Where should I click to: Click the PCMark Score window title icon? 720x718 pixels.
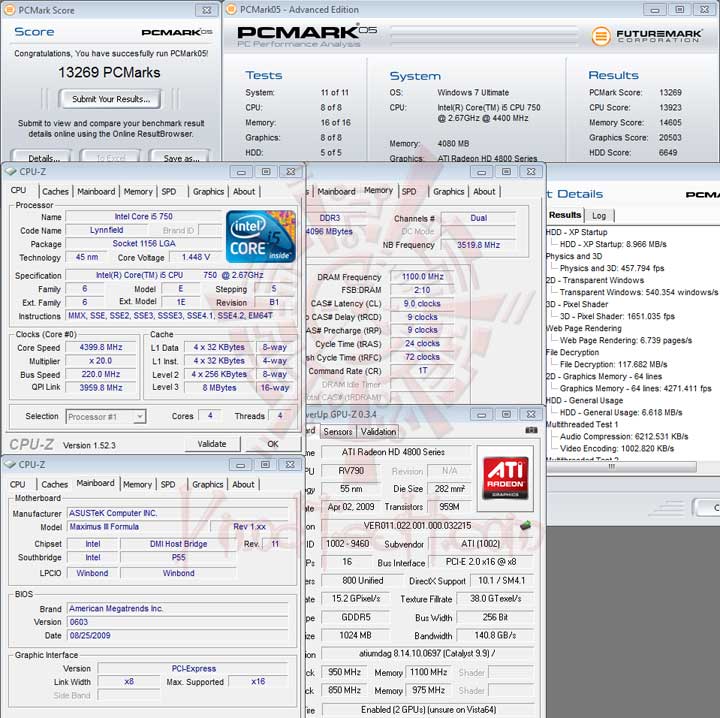(9, 10)
